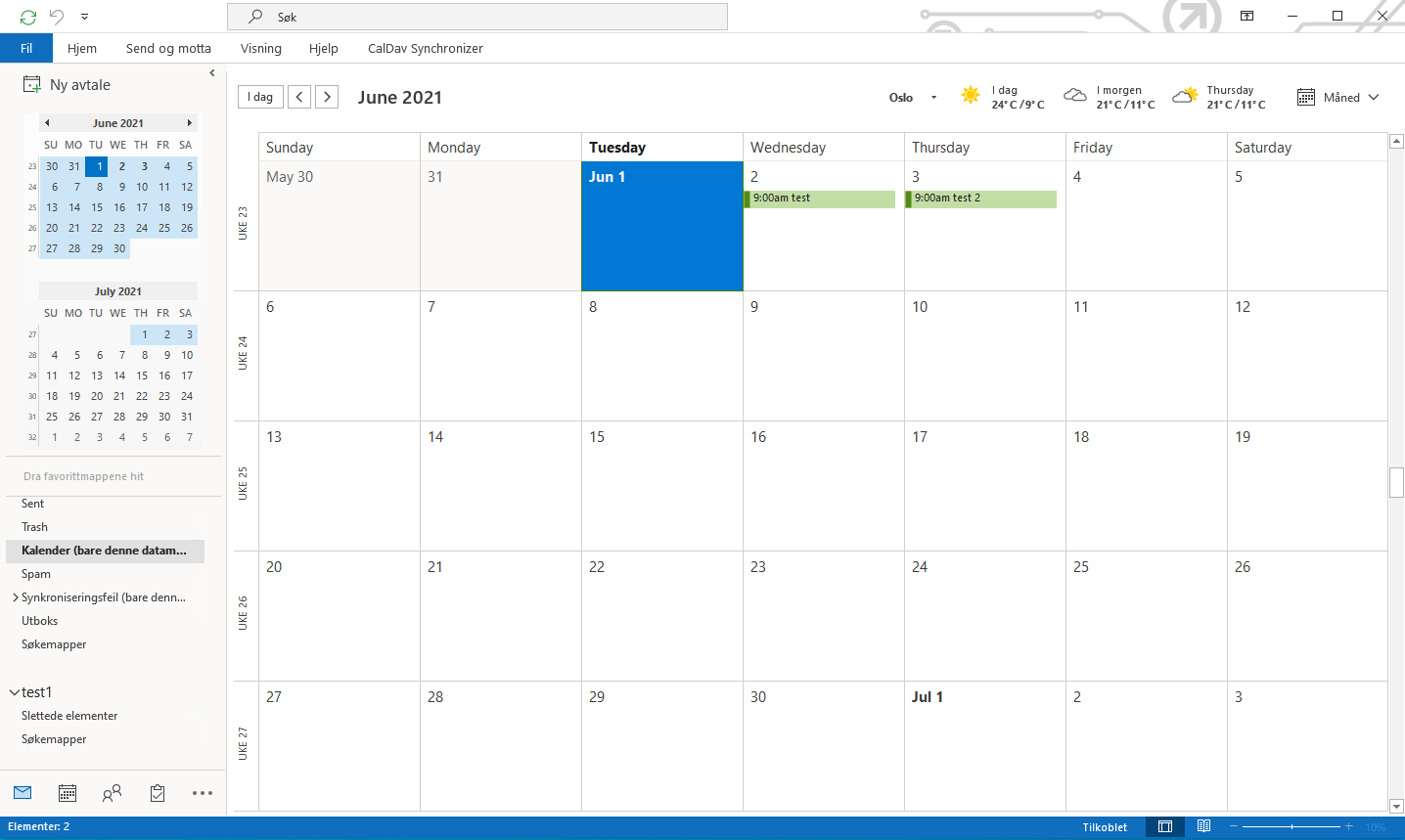Viewport: 1405px width, 840px height.
Task: Go to next month in the mini calendar
Action: (189, 123)
